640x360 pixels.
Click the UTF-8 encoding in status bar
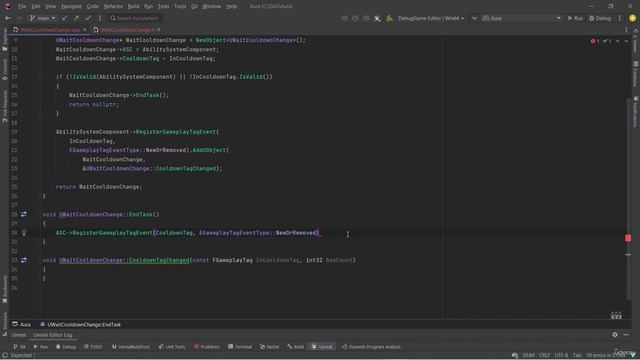tap(561, 355)
